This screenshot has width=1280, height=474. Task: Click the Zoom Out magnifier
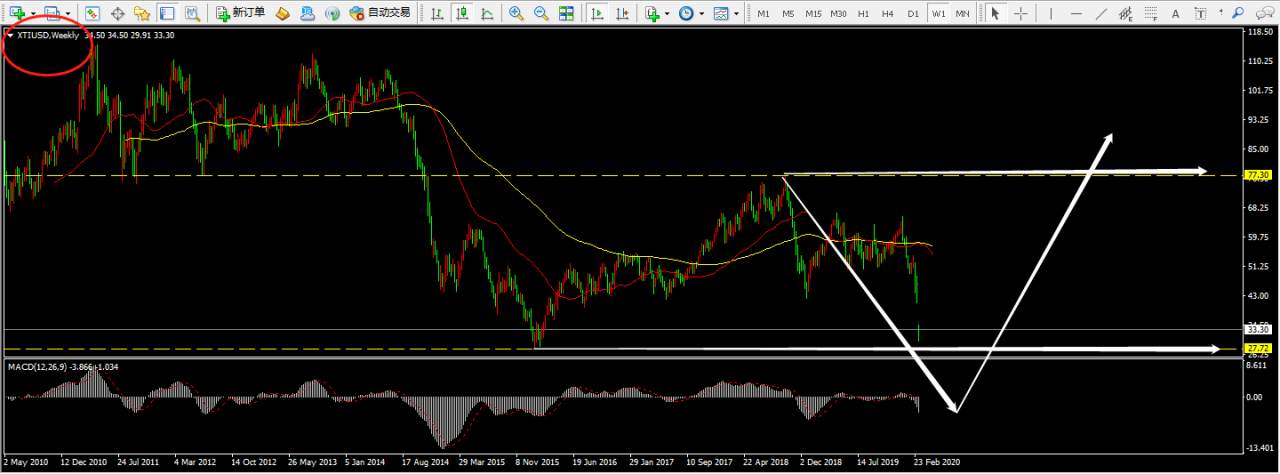(x=541, y=13)
